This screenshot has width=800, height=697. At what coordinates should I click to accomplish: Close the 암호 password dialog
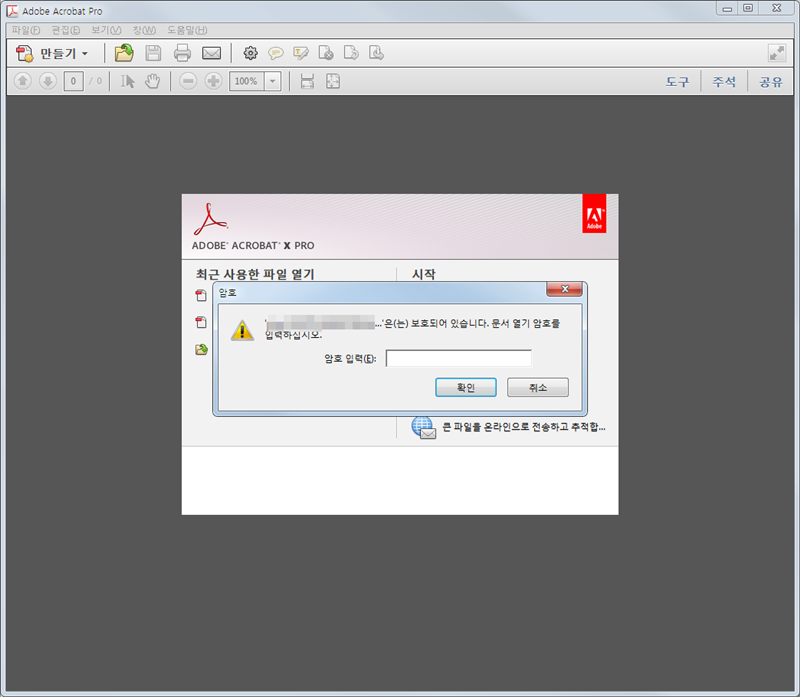point(564,289)
